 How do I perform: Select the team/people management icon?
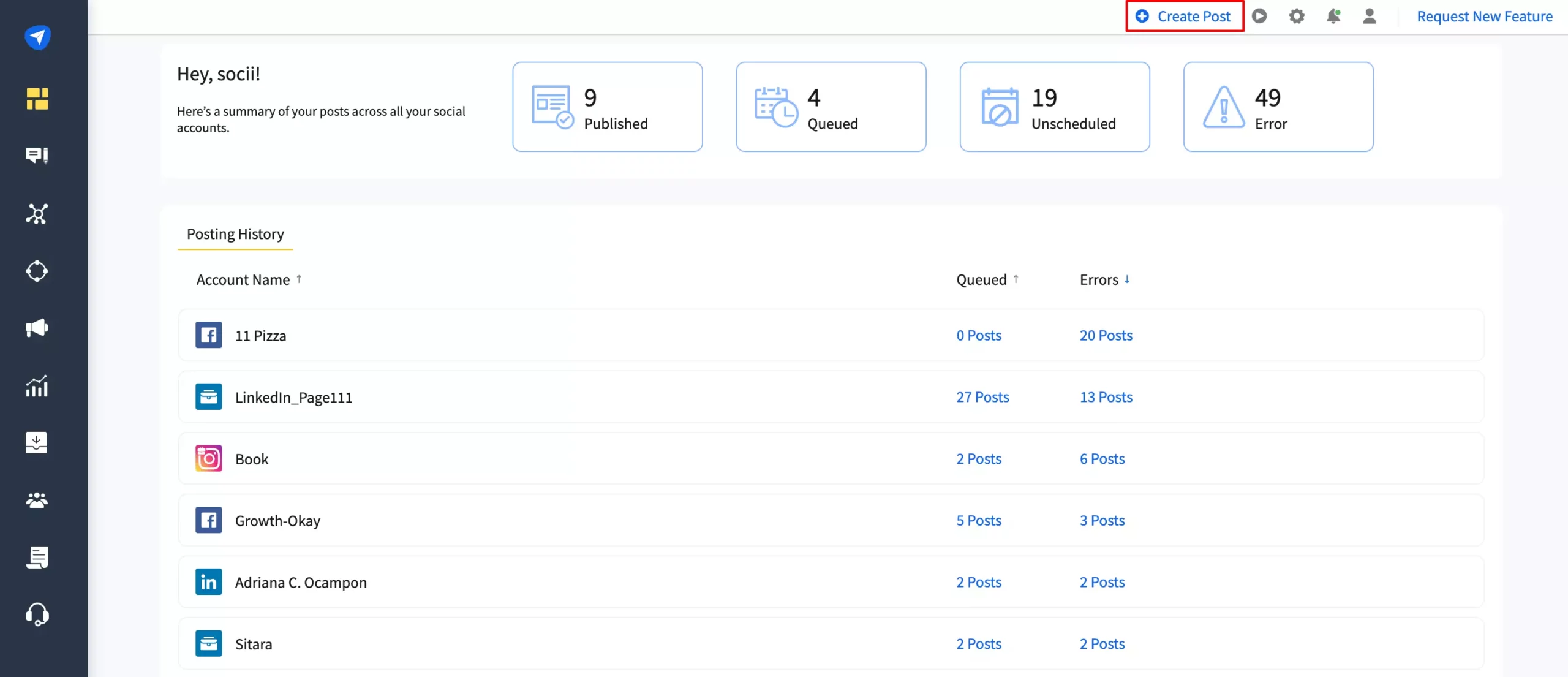pyautogui.click(x=37, y=500)
